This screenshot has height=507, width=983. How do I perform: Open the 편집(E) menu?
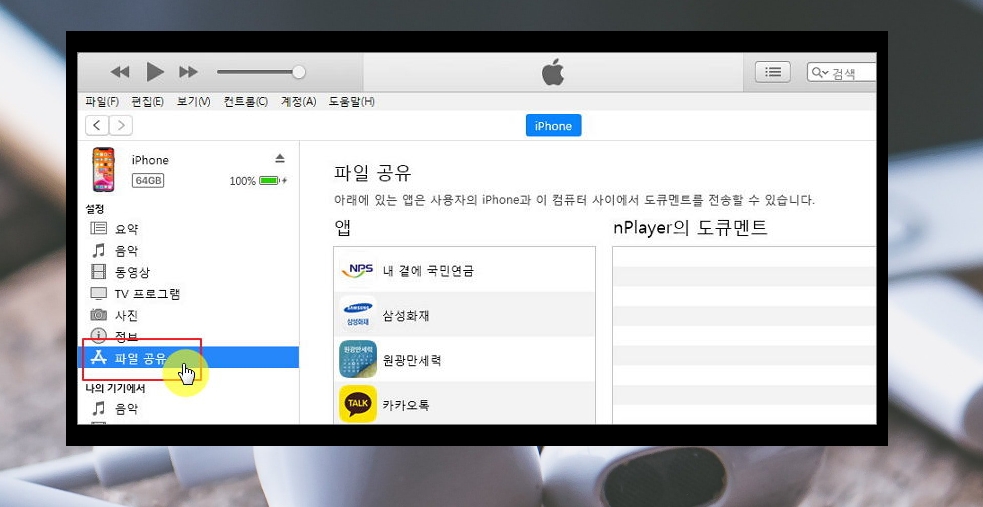click(x=147, y=102)
